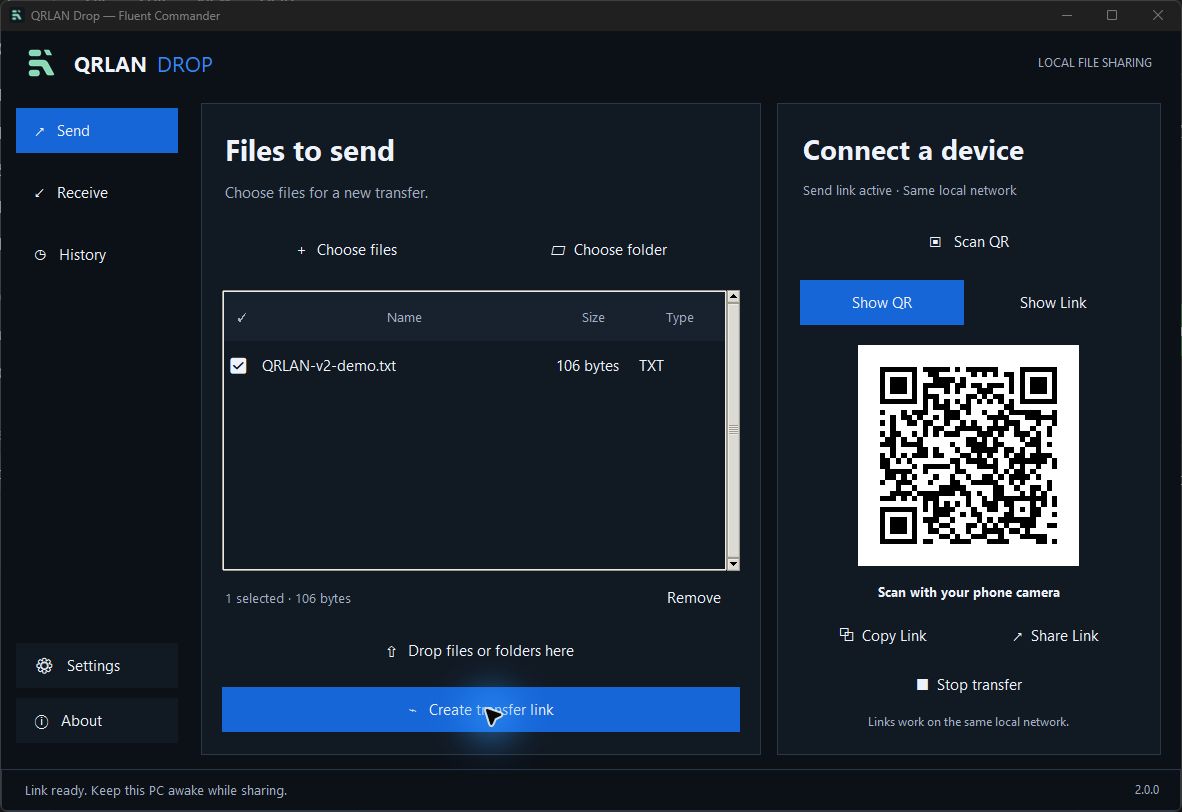The height and width of the screenshot is (812, 1182).
Task: Click the file list scroll-down arrow
Action: (x=733, y=564)
